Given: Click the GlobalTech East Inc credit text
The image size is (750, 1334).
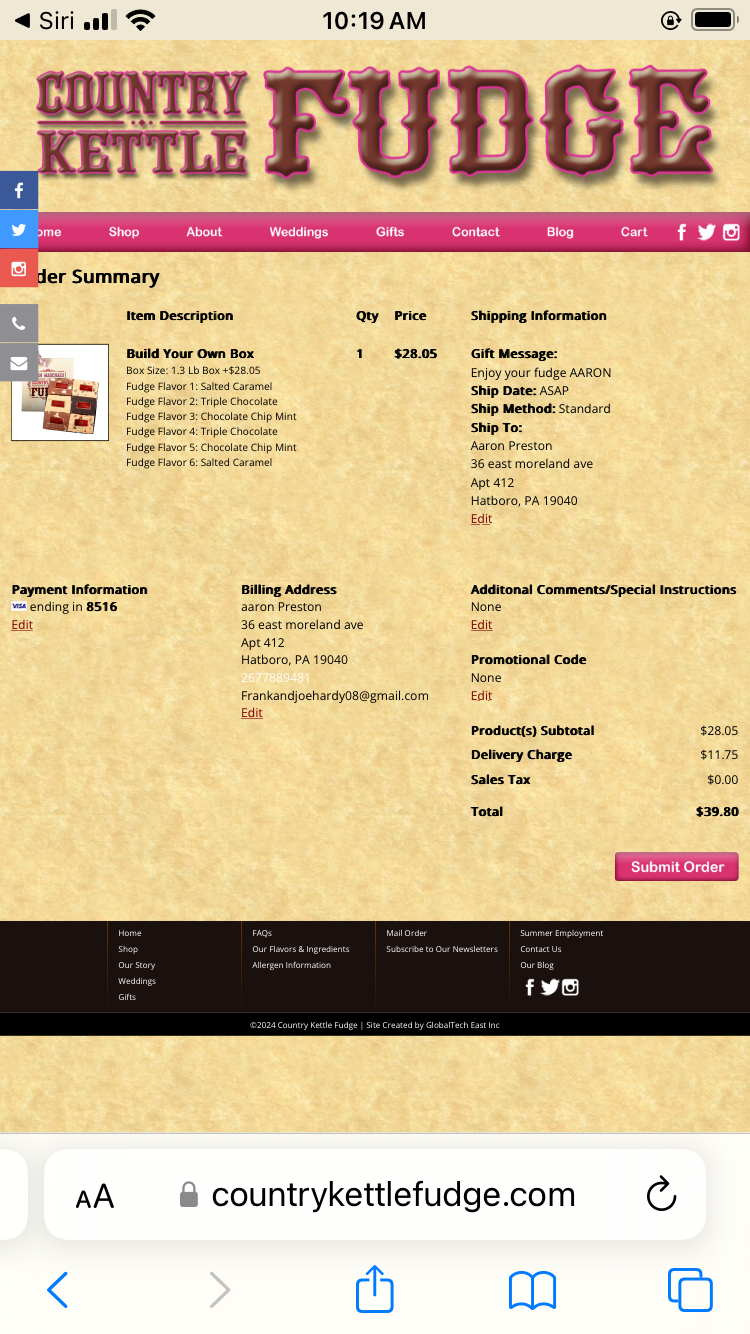Looking at the screenshot, I should tap(463, 1025).
